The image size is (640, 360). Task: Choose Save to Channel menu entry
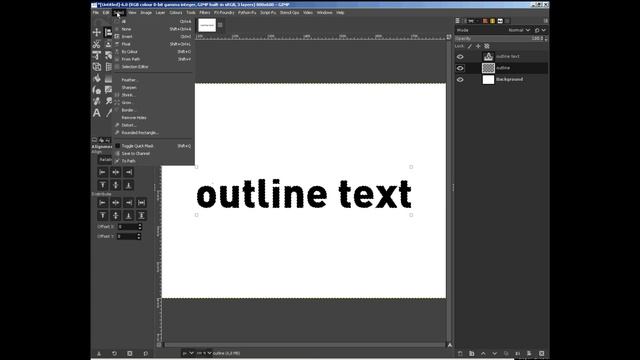coord(153,153)
